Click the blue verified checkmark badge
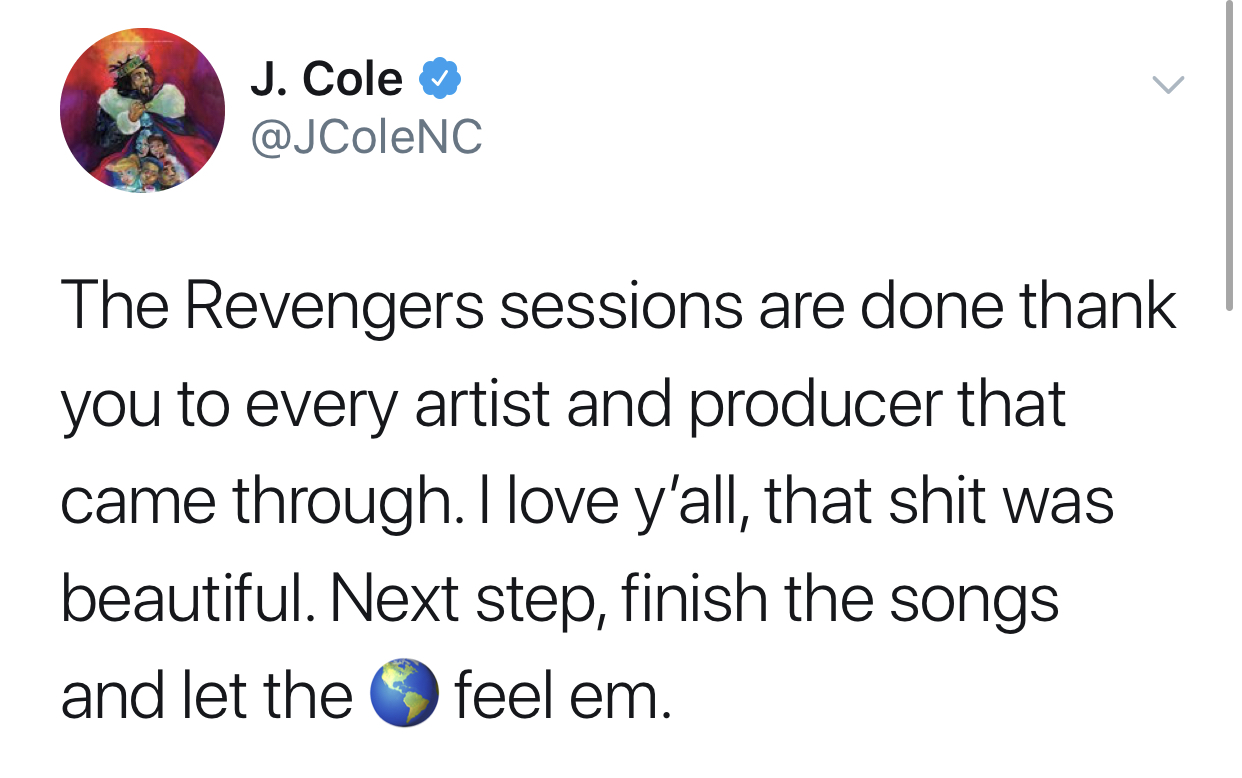 (x=439, y=79)
